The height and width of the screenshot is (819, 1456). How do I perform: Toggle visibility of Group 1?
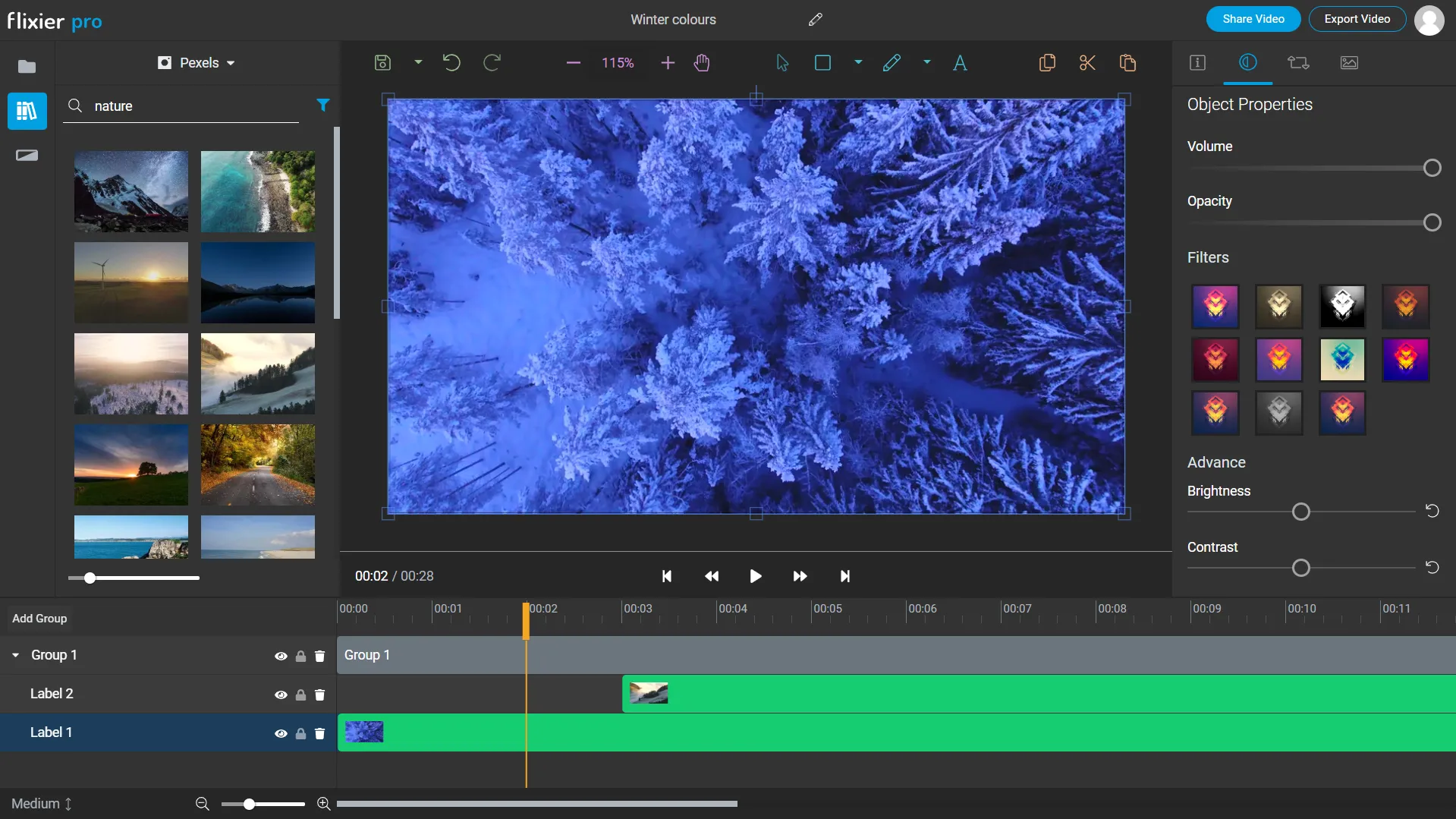tap(281, 656)
